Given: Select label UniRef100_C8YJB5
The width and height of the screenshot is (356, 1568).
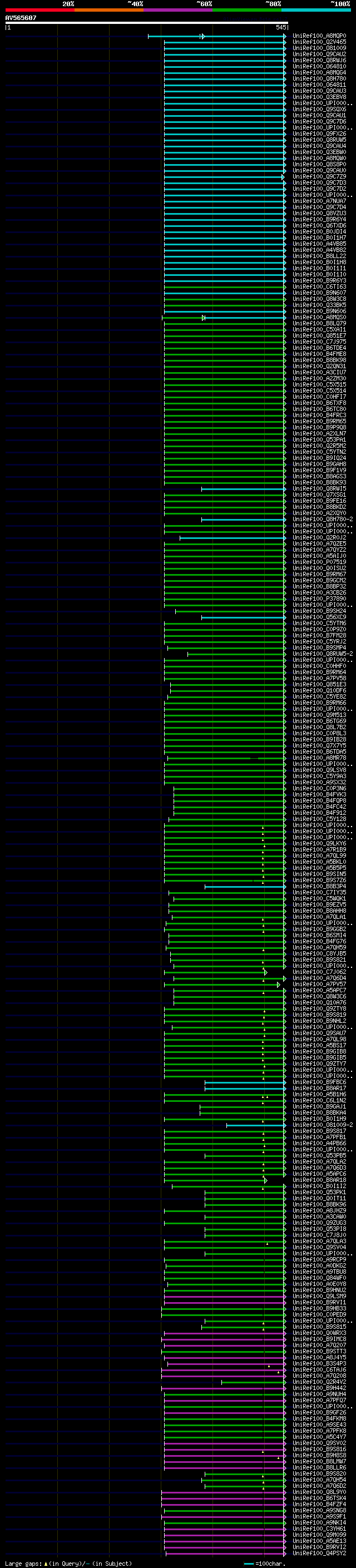Looking at the screenshot, I should click(319, 954).
